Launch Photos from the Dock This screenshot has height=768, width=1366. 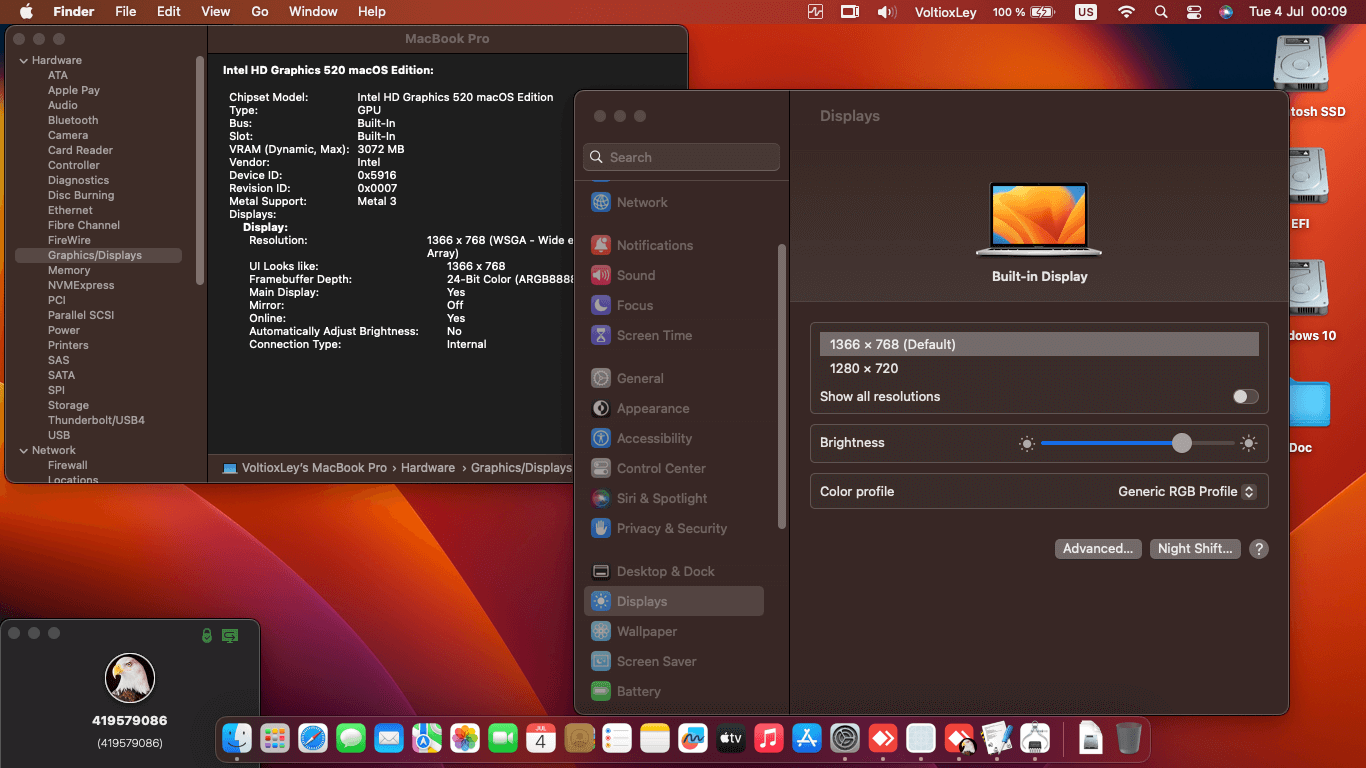click(465, 739)
